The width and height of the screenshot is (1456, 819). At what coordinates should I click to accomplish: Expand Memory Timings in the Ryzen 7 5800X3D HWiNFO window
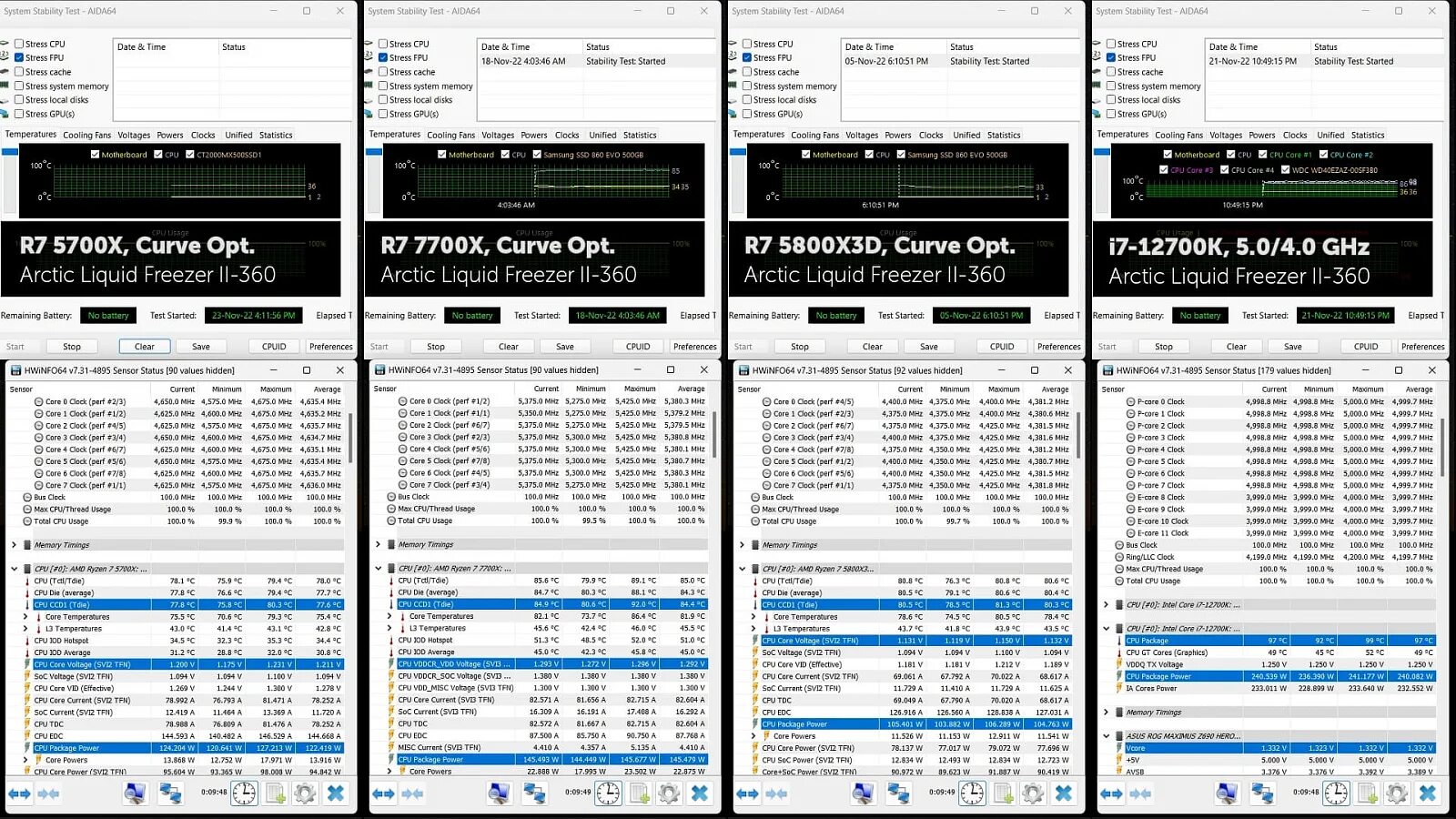[x=742, y=545]
